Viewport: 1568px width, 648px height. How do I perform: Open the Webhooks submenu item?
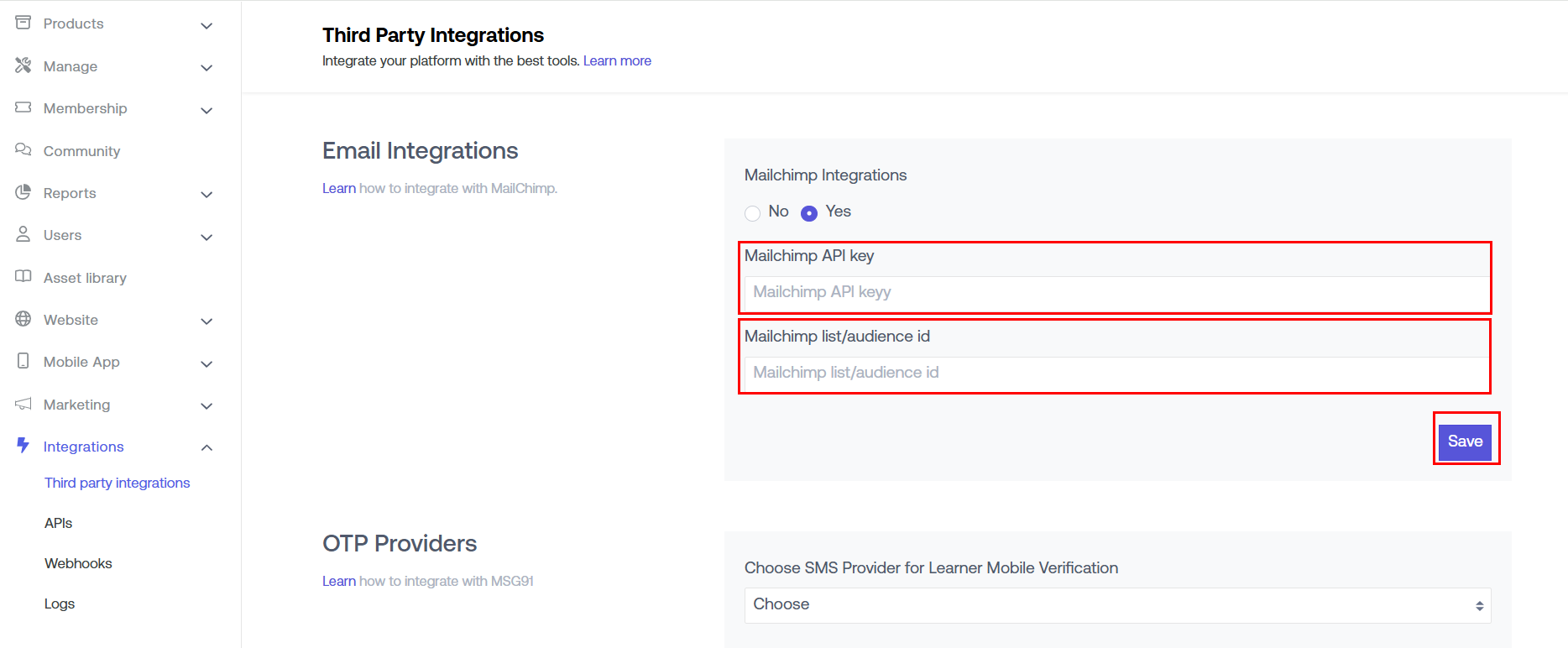[78, 563]
